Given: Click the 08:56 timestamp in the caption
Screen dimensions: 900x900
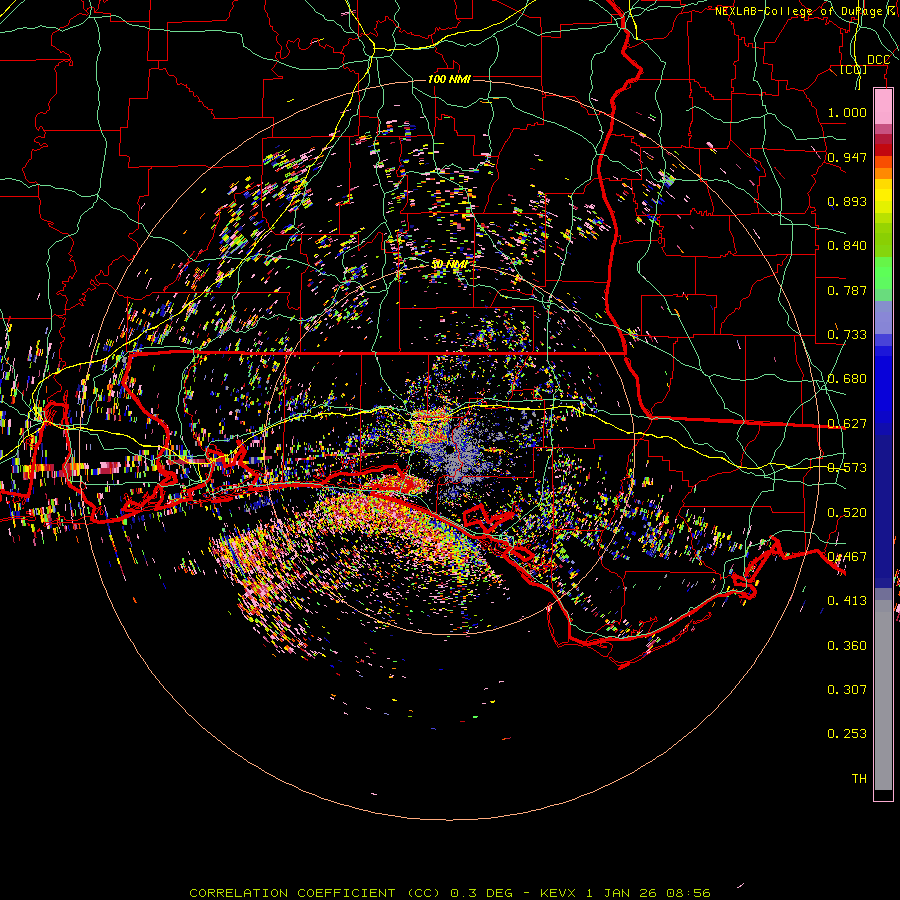Looking at the screenshot, I should point(688,893).
